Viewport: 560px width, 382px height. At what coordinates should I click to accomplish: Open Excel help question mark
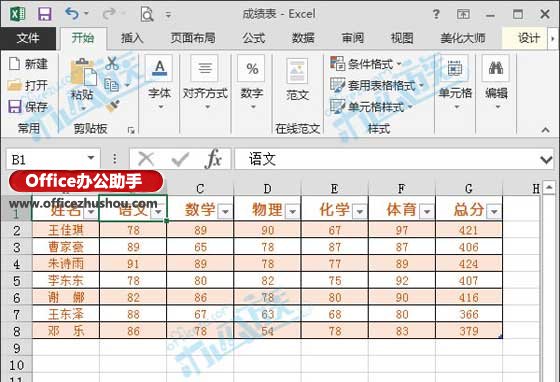coord(436,14)
